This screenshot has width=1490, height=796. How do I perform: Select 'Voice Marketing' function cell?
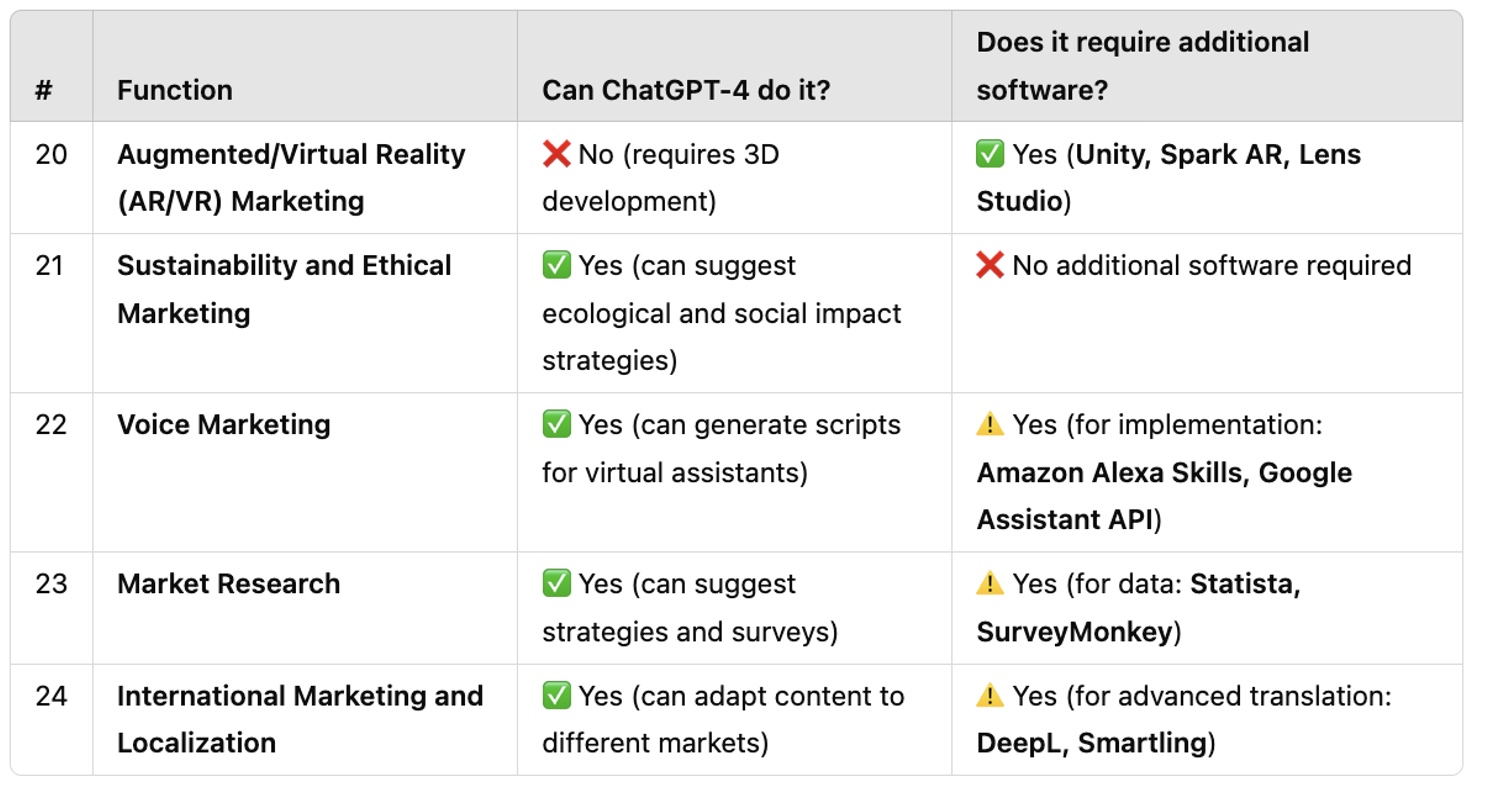(224, 425)
